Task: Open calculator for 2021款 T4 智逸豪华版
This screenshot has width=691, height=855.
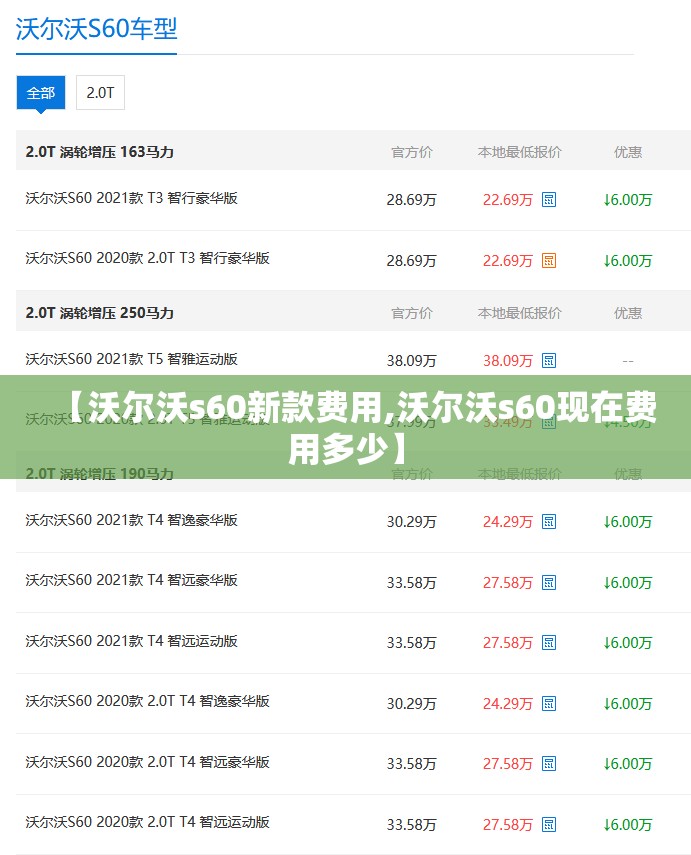Action: click(549, 522)
